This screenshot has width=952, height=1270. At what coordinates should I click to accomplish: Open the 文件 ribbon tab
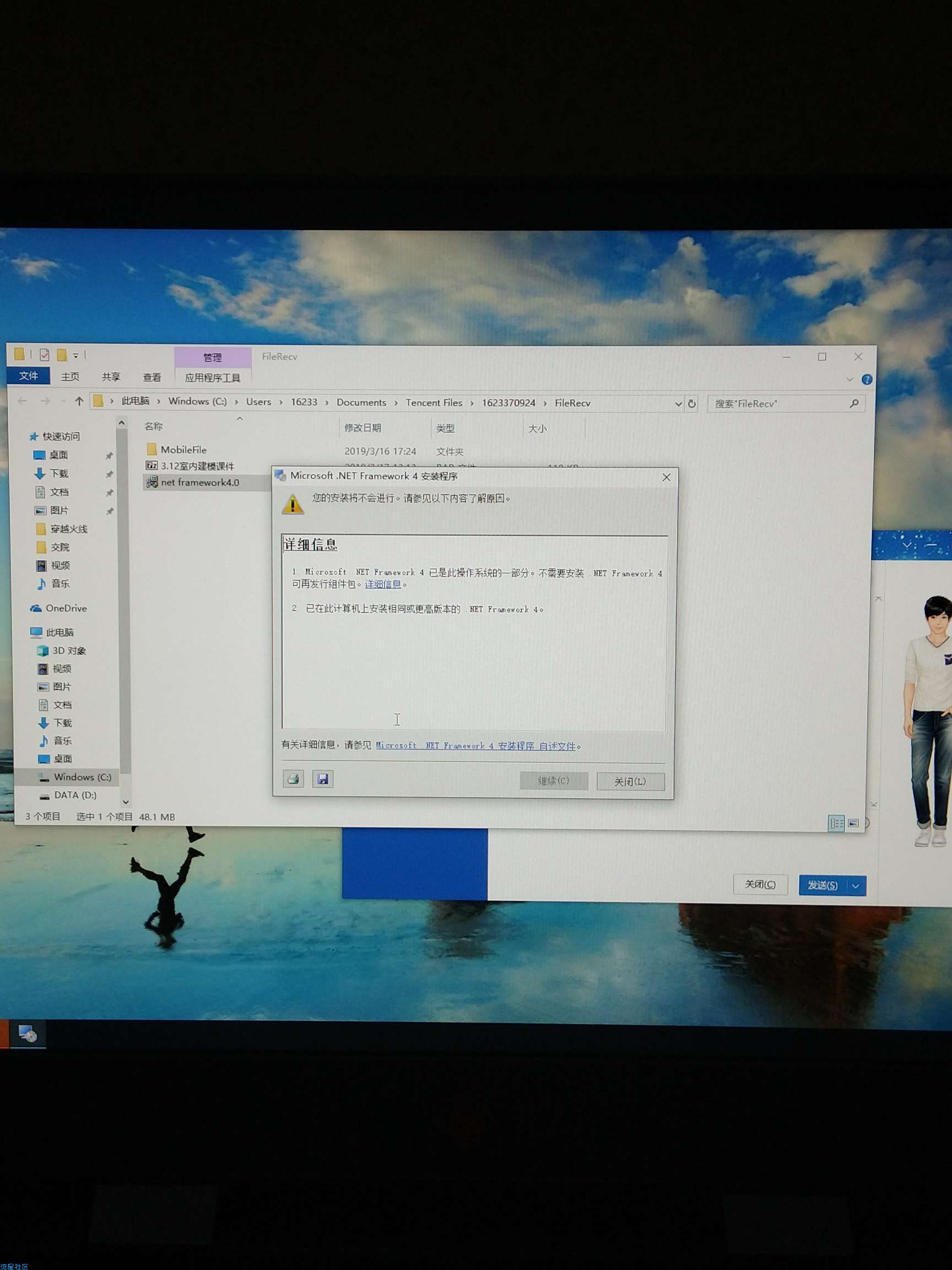coord(28,375)
